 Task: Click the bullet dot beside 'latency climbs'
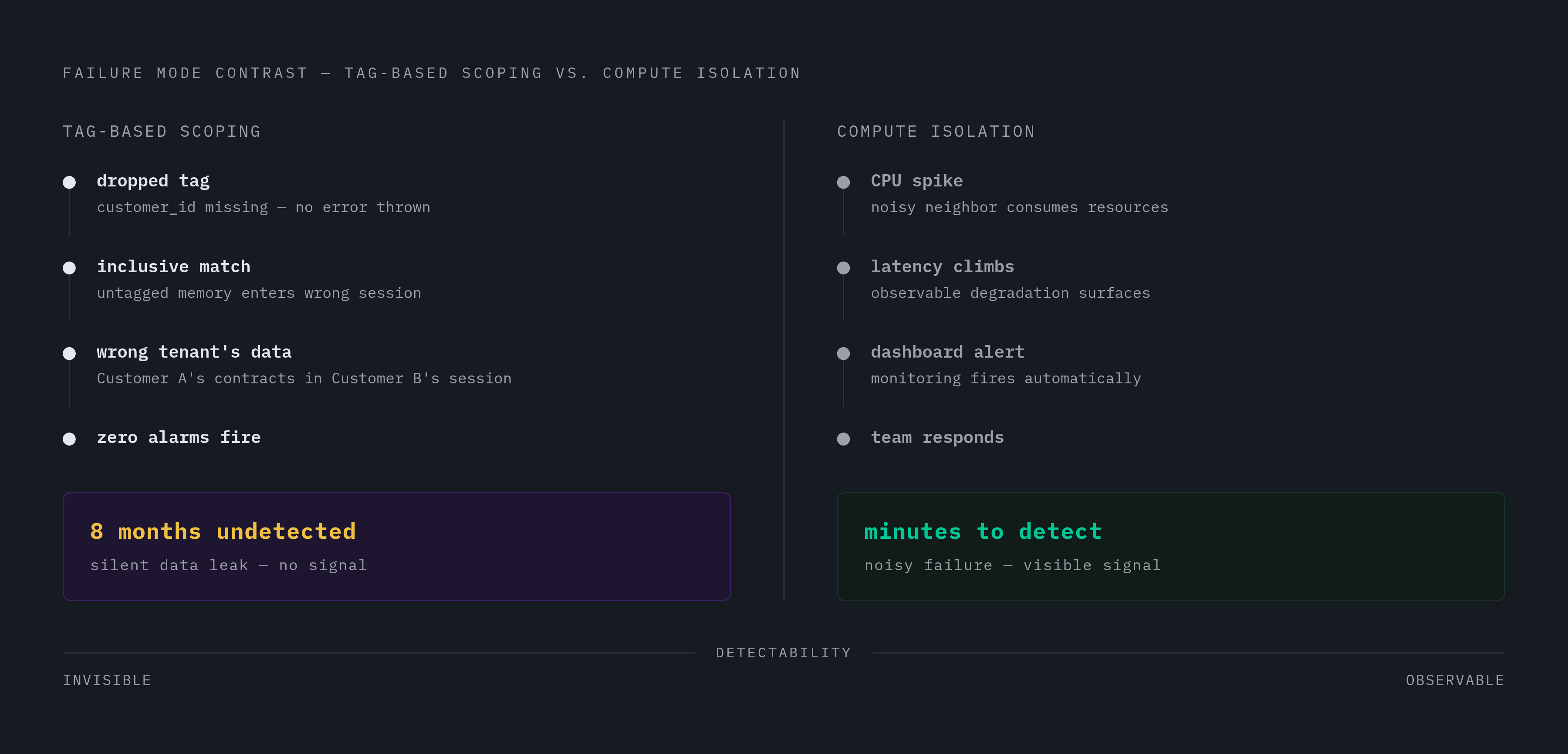point(843,268)
